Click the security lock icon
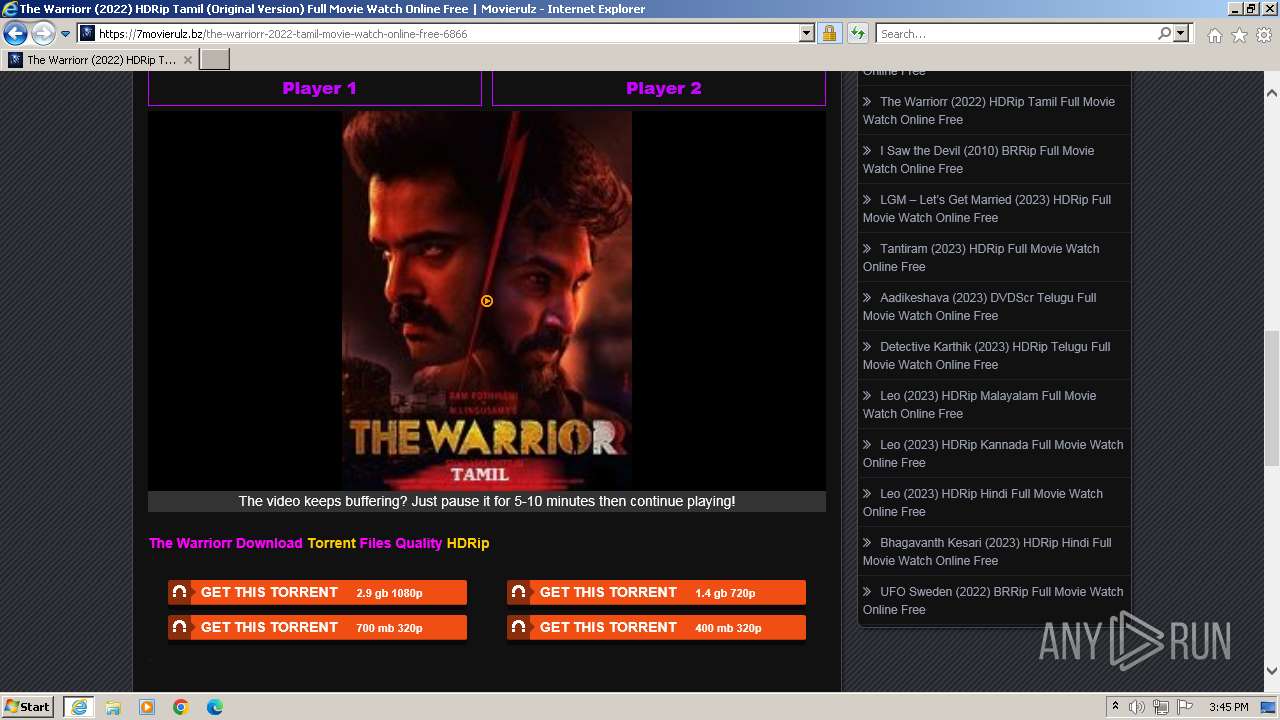 point(829,33)
